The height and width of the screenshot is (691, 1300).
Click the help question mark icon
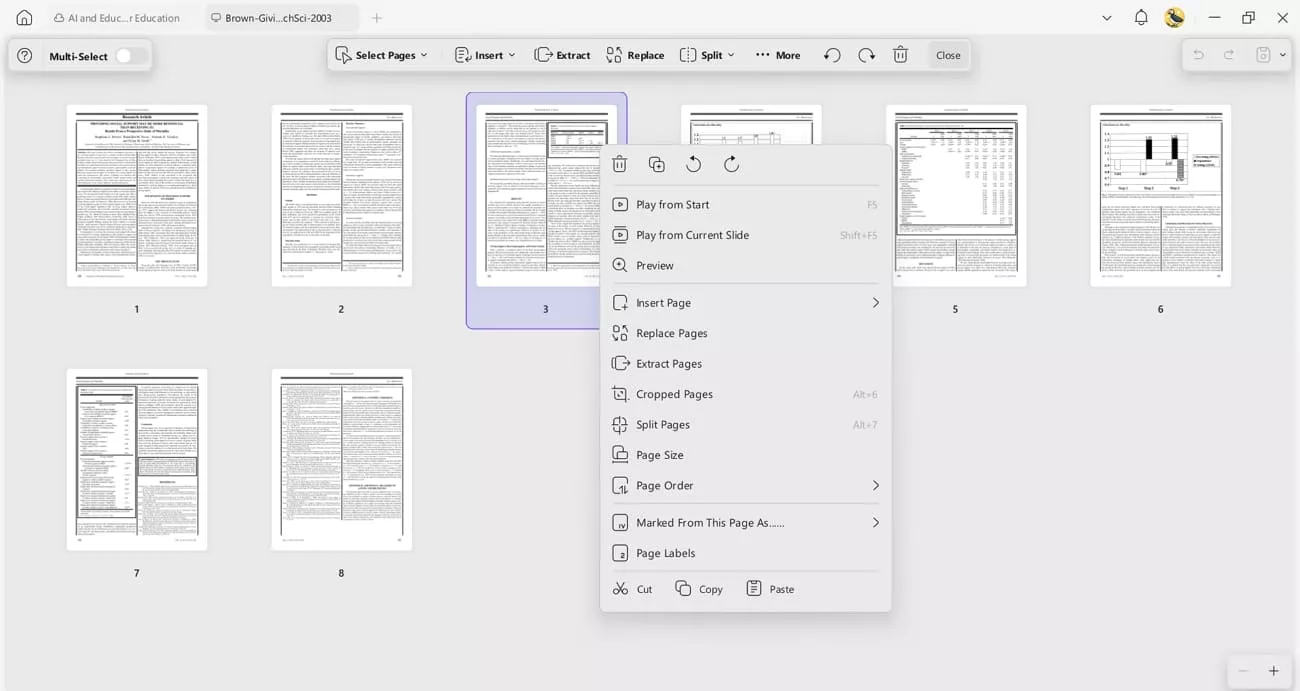click(25, 56)
